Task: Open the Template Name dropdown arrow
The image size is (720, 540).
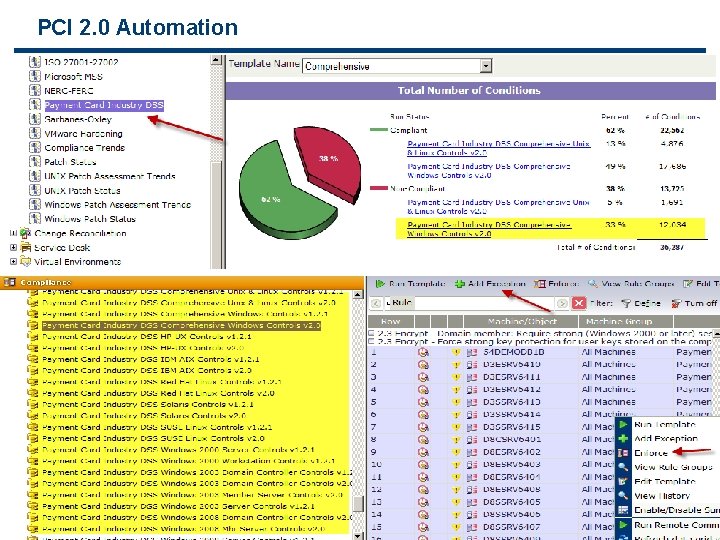Action: click(x=486, y=66)
